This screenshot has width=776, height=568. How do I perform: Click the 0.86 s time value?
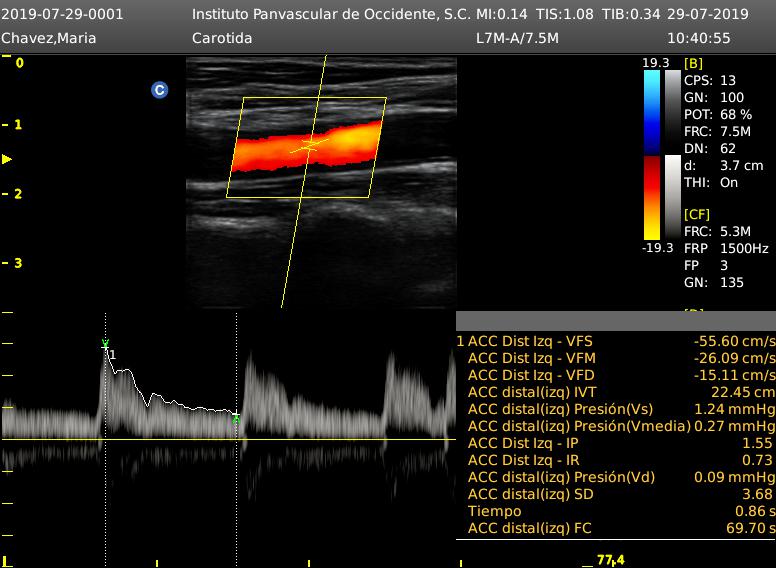click(754, 511)
